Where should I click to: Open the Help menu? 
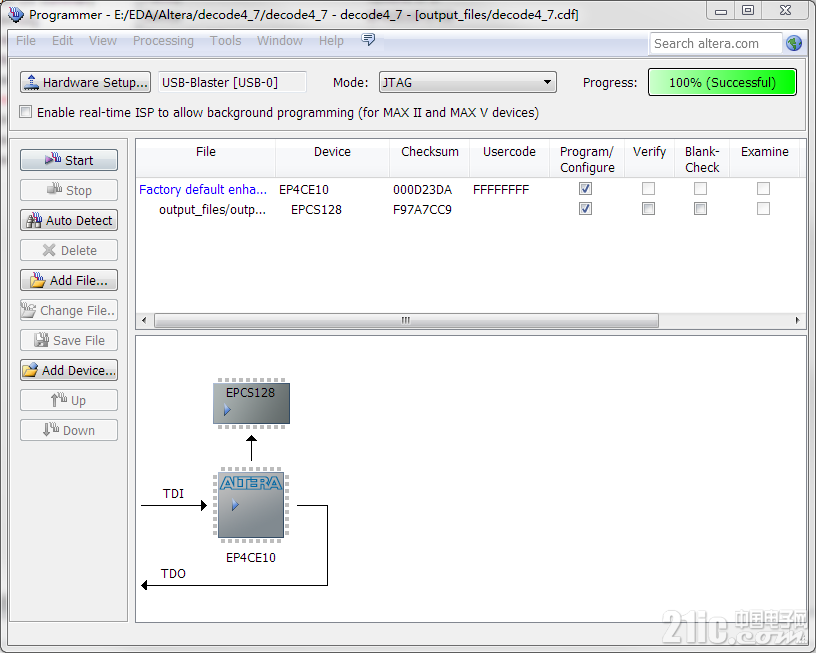click(331, 41)
